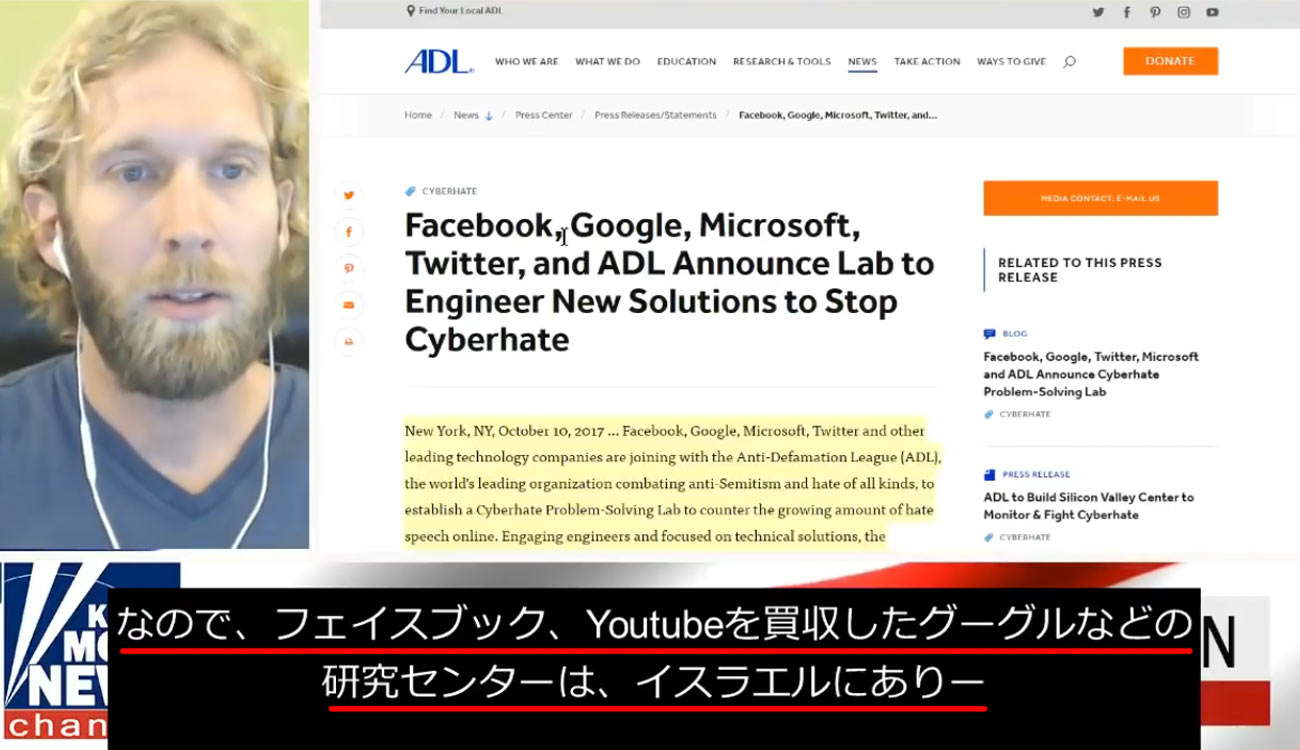
Task: Open the News menu
Action: click(862, 62)
